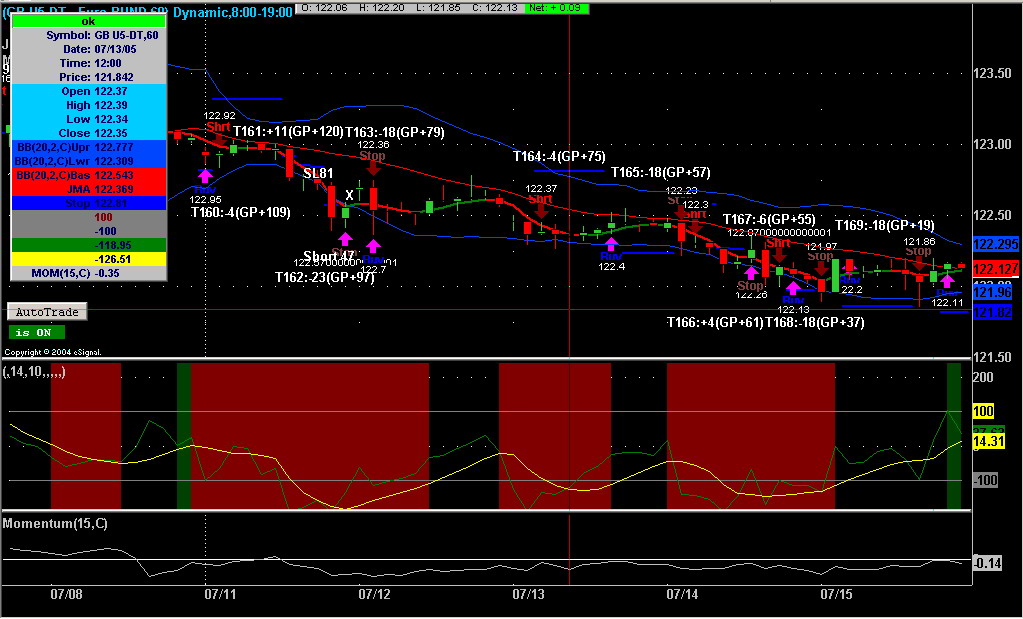The image size is (1023, 619).
Task: Click the Stop arrow below 121.86
Action: pyautogui.click(x=919, y=260)
